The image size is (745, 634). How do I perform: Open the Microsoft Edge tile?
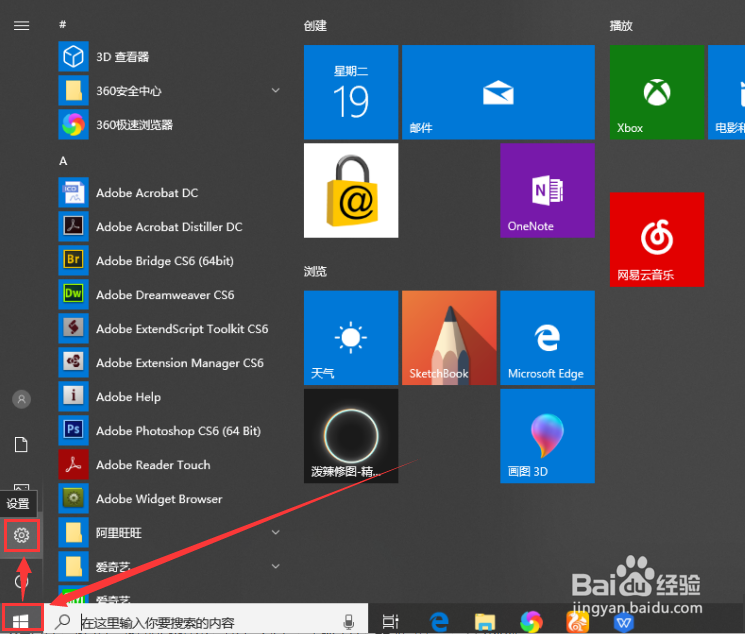[547, 338]
